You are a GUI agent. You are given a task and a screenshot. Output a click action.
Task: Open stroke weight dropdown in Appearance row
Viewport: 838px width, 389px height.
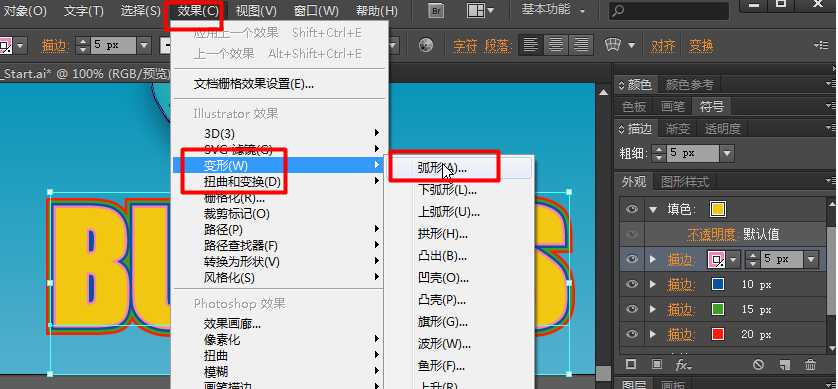click(x=811, y=259)
